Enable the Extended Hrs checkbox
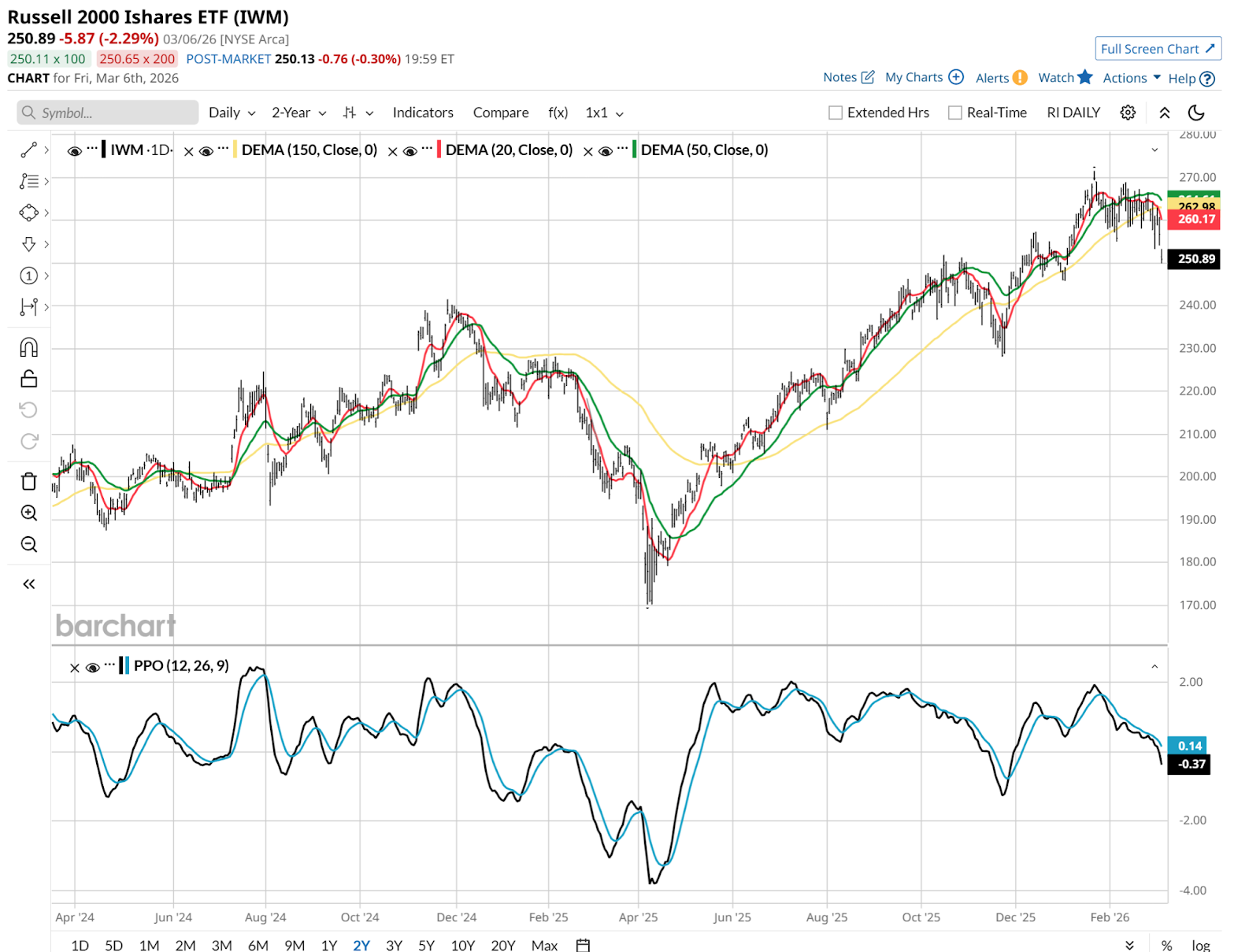The width and height of the screenshot is (1260, 952). (836, 113)
